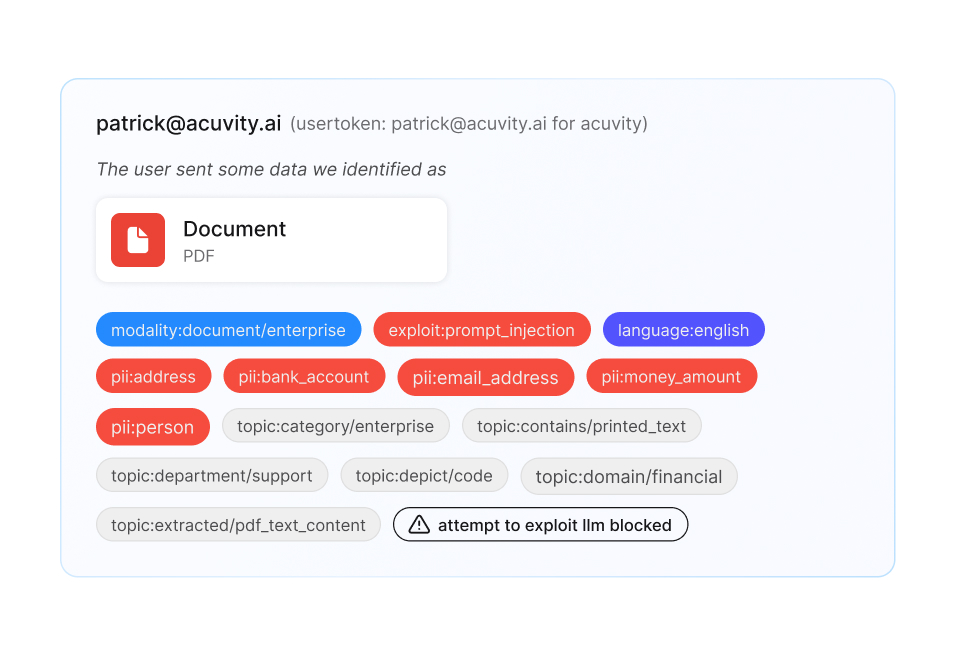Click the pii:address tag
956x656 pixels.
[154, 377]
